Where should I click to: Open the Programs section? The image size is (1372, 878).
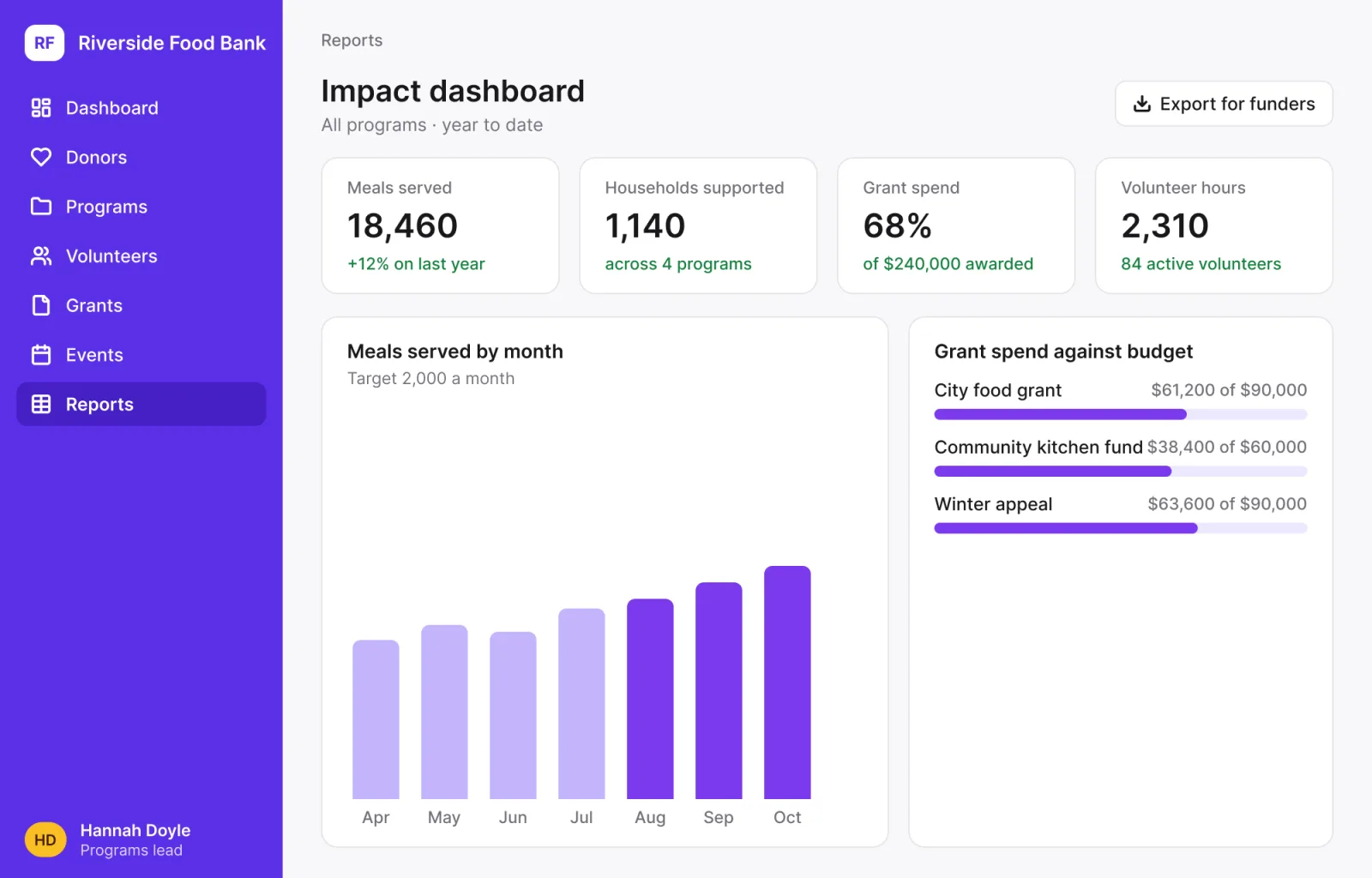141,207
